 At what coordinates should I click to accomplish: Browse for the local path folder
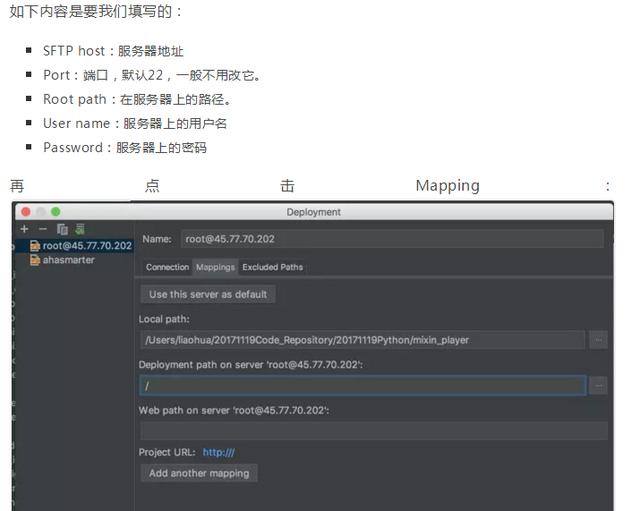[598, 340]
